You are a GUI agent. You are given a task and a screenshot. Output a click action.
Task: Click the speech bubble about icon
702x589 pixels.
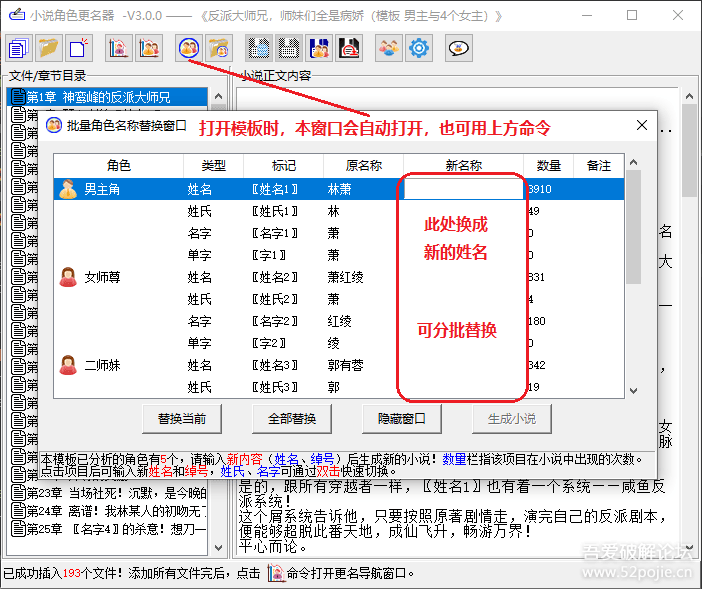[458, 47]
